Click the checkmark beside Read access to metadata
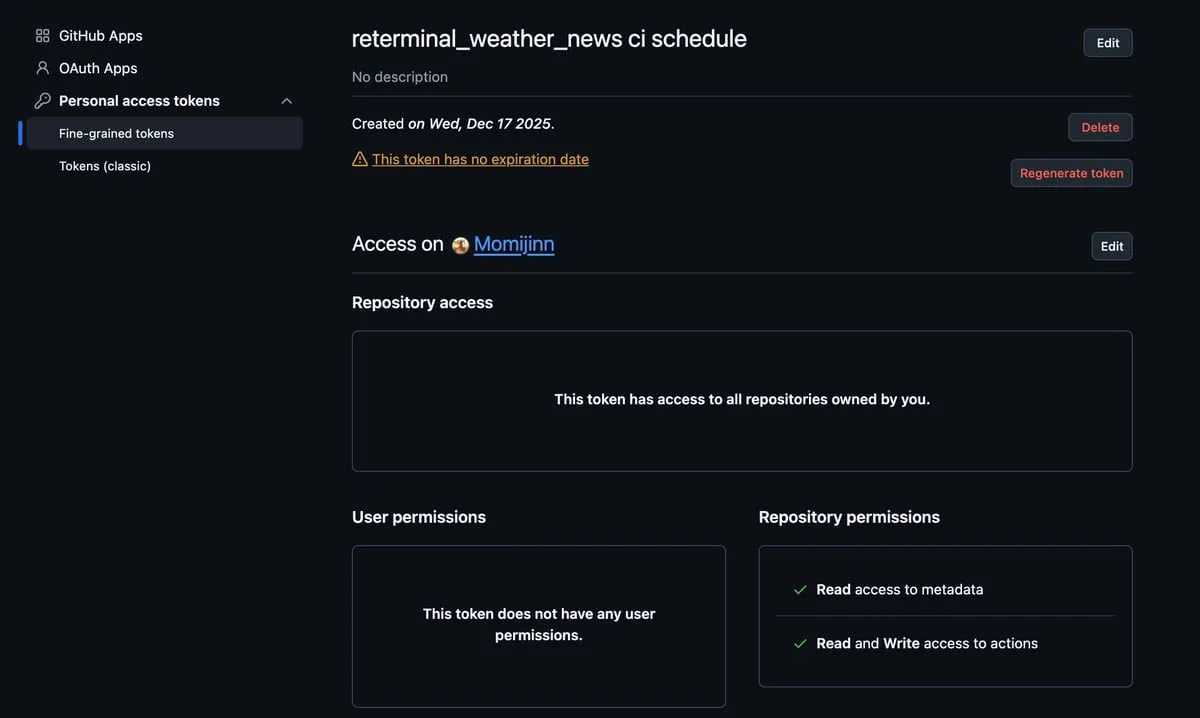This screenshot has width=1200, height=718. tap(800, 590)
